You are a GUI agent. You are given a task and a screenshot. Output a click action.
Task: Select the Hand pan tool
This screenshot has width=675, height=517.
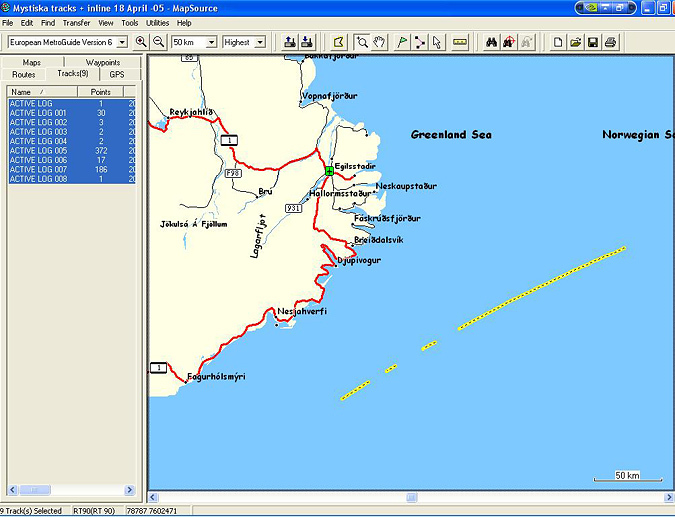click(x=379, y=42)
